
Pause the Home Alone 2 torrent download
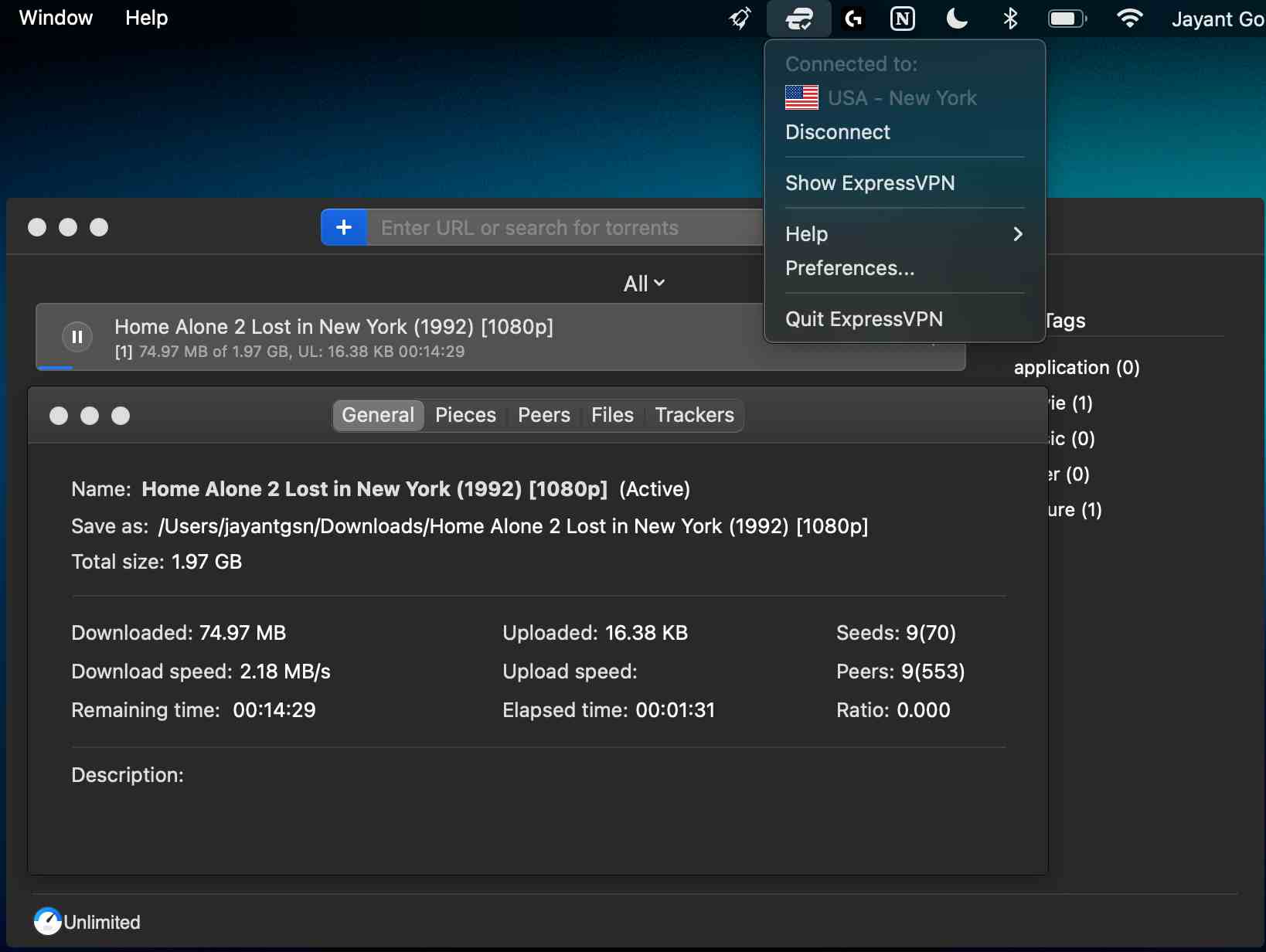(x=77, y=337)
